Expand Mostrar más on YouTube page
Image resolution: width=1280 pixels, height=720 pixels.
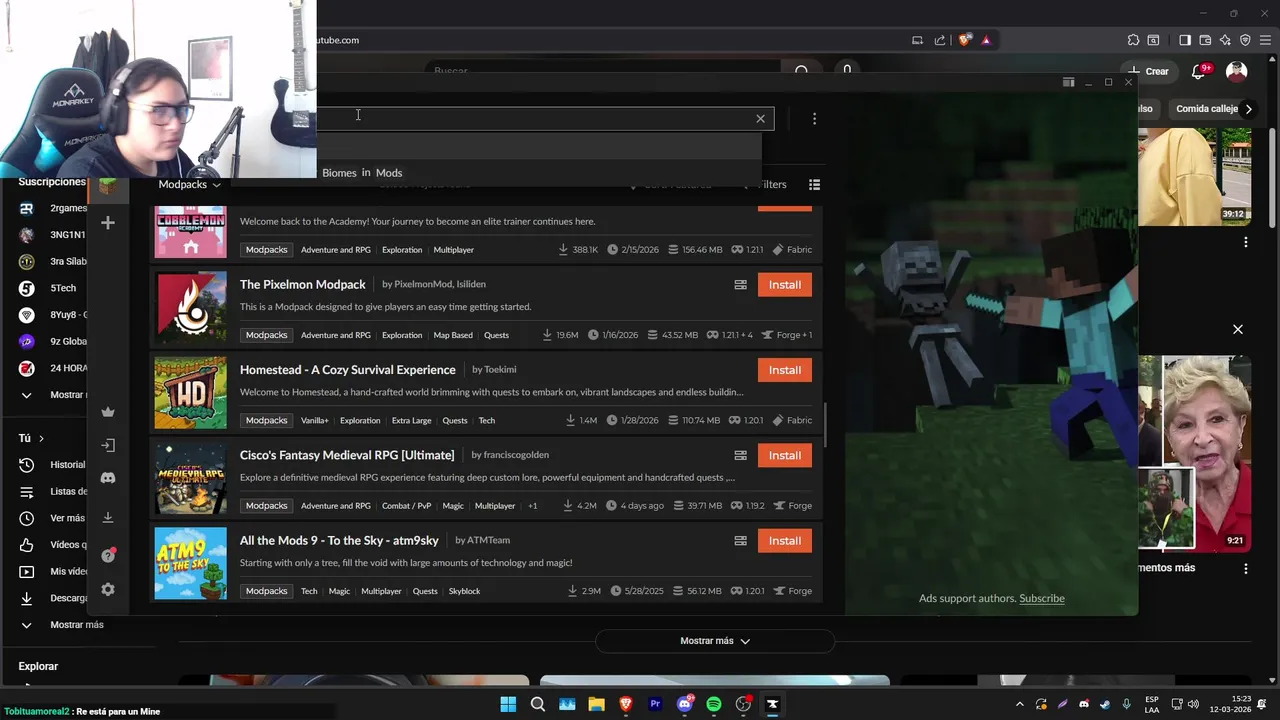[714, 641]
